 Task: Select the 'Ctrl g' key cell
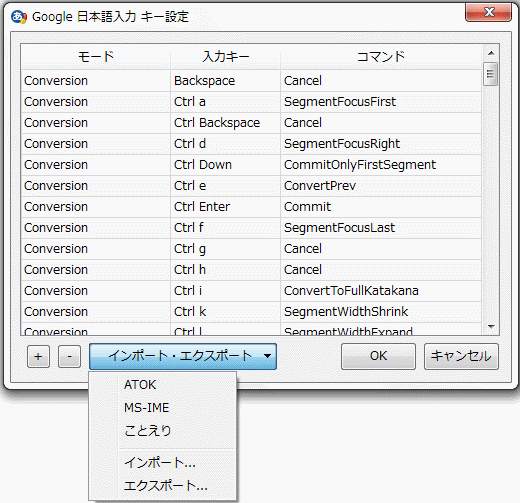click(226, 249)
